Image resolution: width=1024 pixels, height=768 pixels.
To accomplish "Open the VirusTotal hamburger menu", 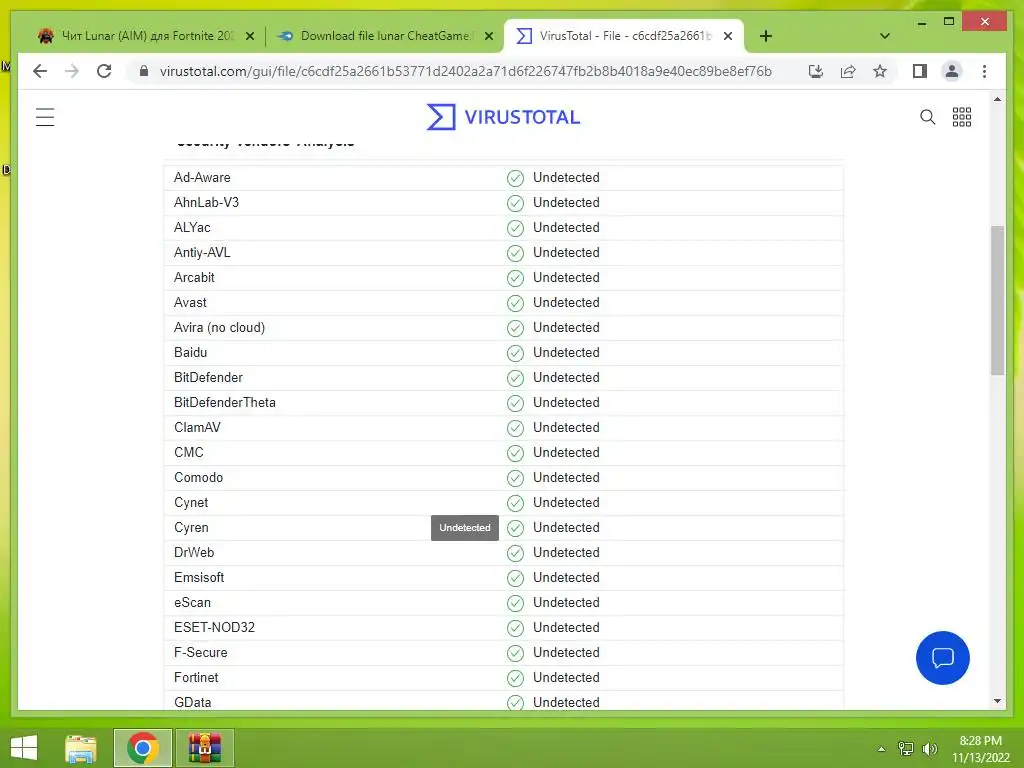I will click(x=45, y=117).
